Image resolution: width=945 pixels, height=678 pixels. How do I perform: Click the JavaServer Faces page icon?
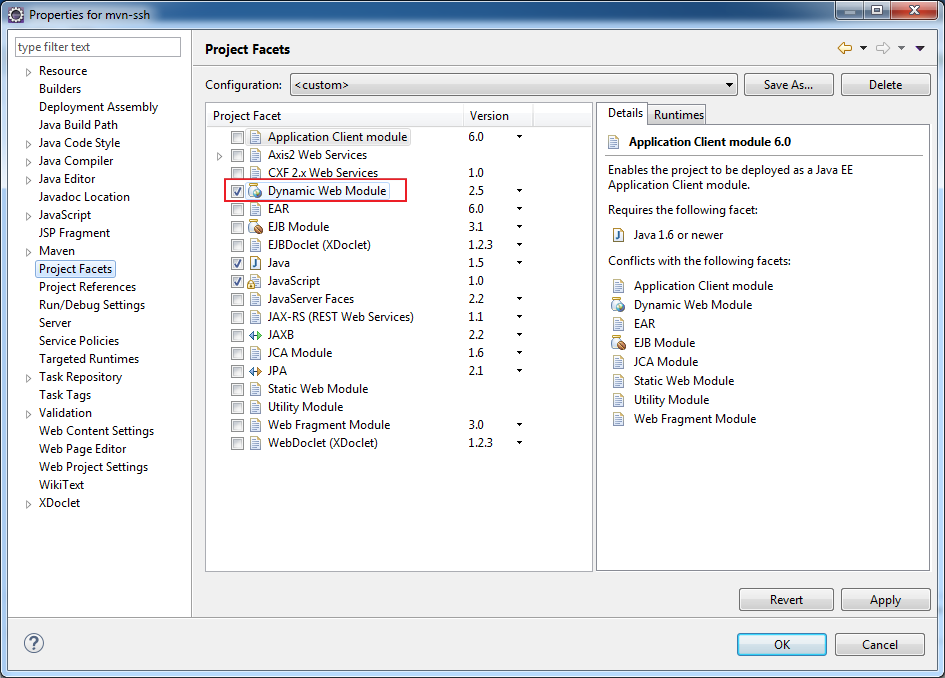[256, 300]
